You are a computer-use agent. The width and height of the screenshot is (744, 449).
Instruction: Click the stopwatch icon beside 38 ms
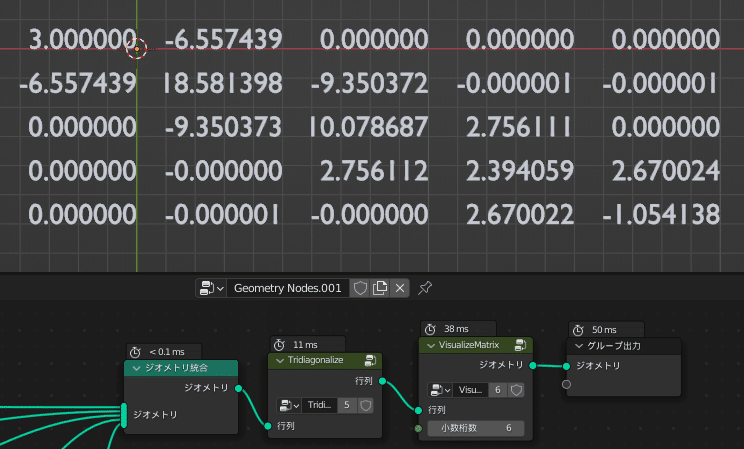(430, 329)
